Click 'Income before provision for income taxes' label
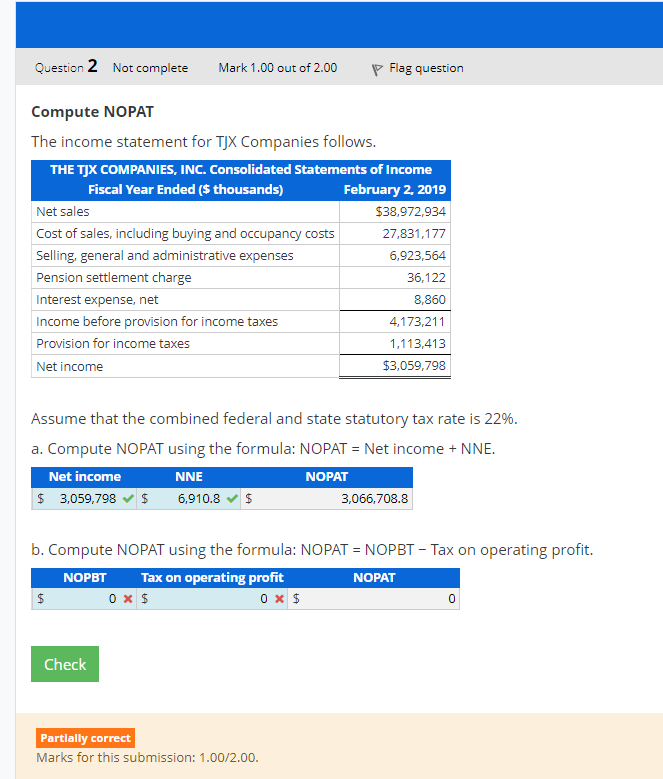 tap(157, 321)
